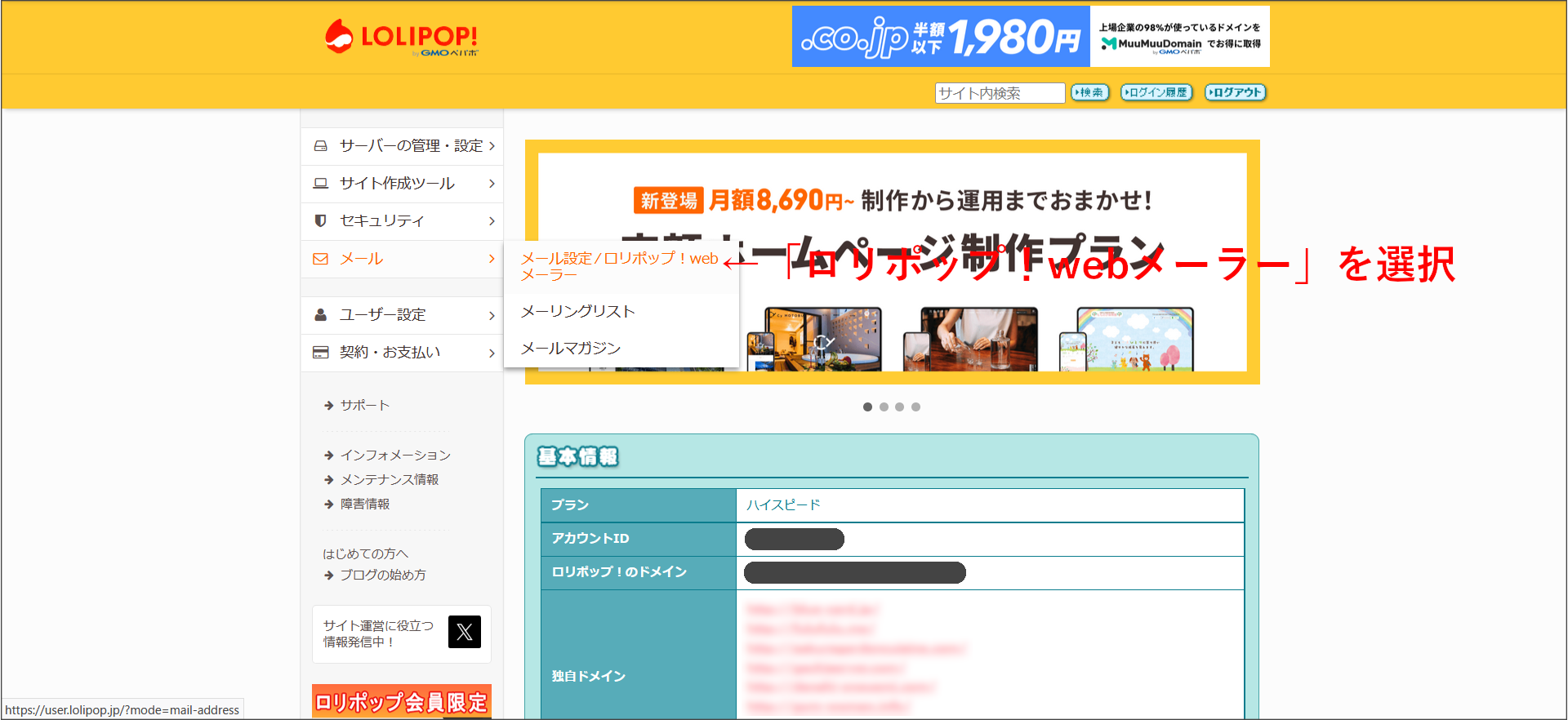Click the アカウントID row label
This screenshot has width=1568, height=720.
pos(590,539)
